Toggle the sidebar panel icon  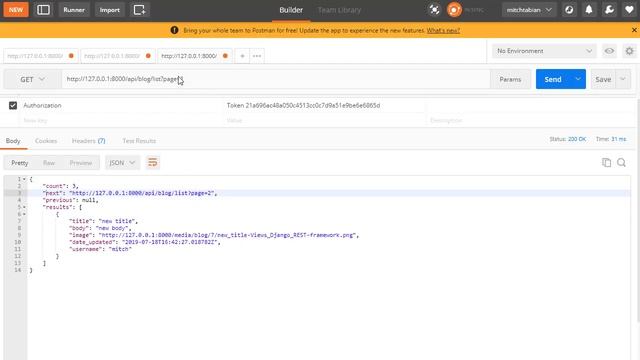pyautogui.click(x=43, y=10)
